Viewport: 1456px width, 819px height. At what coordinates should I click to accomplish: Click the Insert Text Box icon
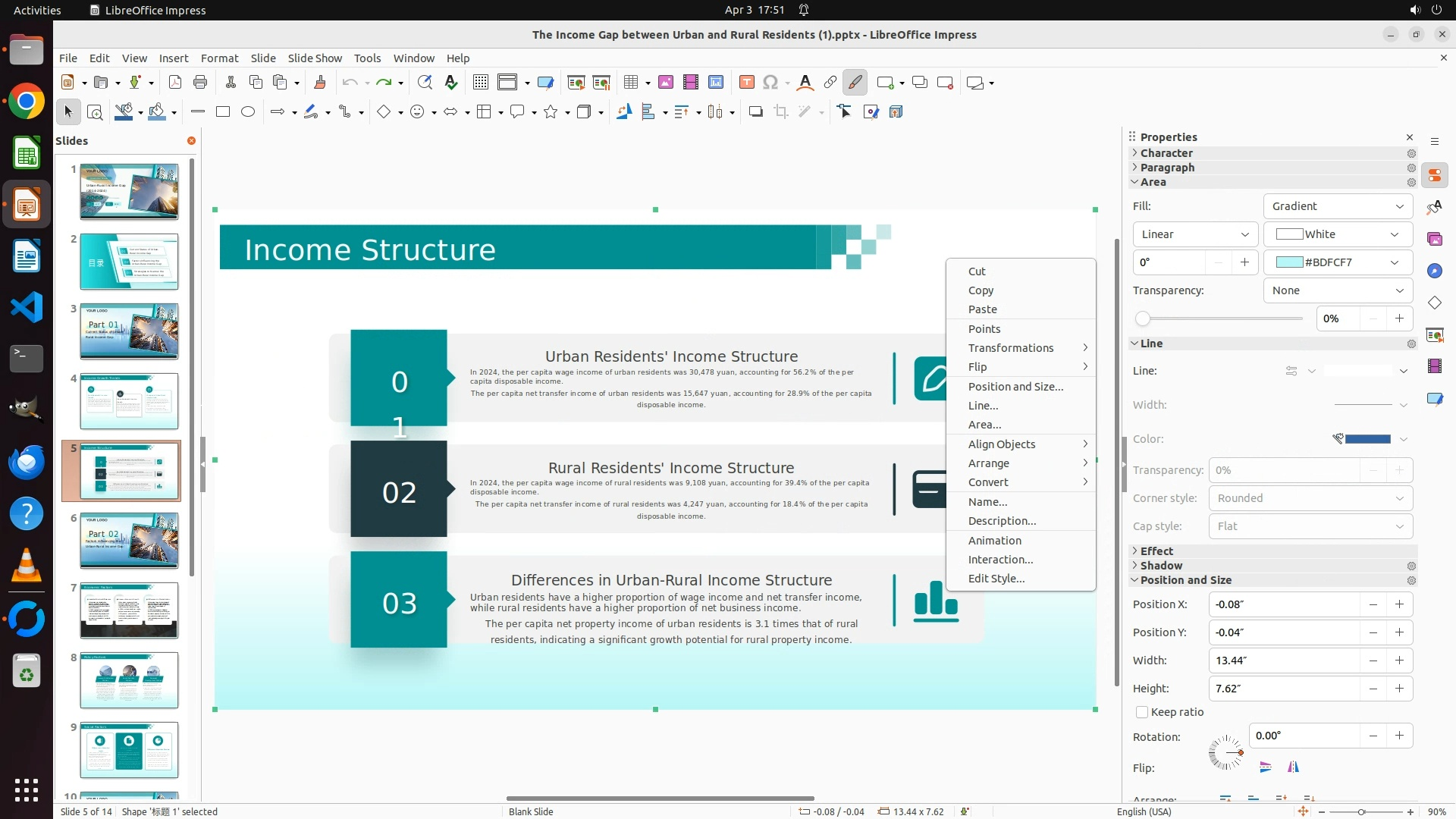pyautogui.click(x=746, y=83)
